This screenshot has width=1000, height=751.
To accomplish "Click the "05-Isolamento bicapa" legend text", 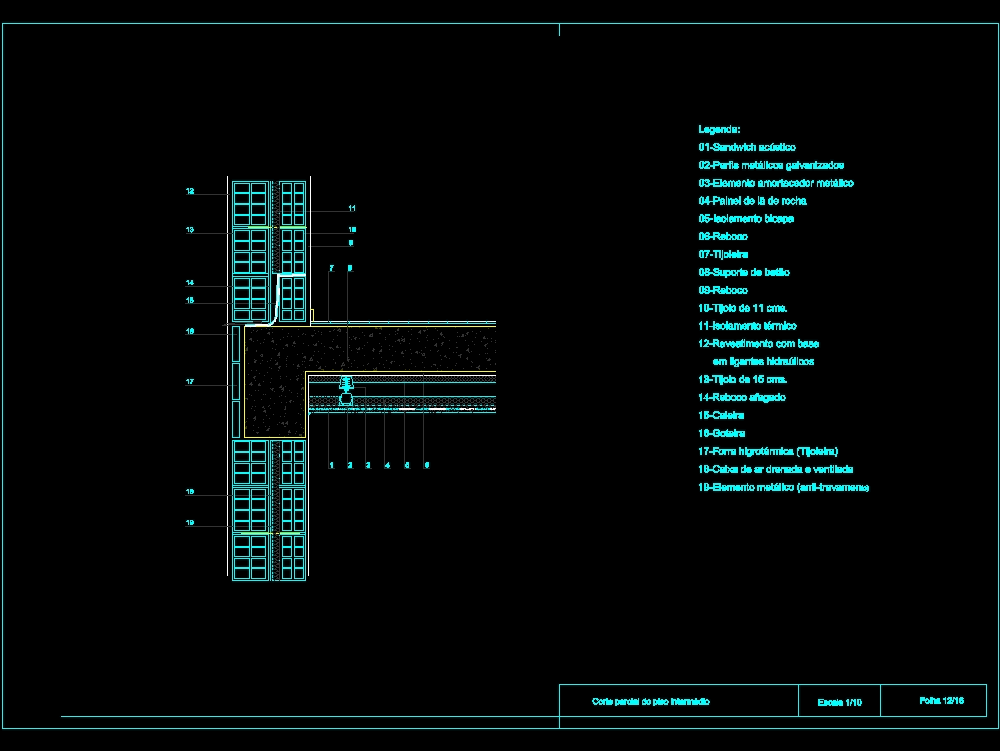I will point(745,218).
